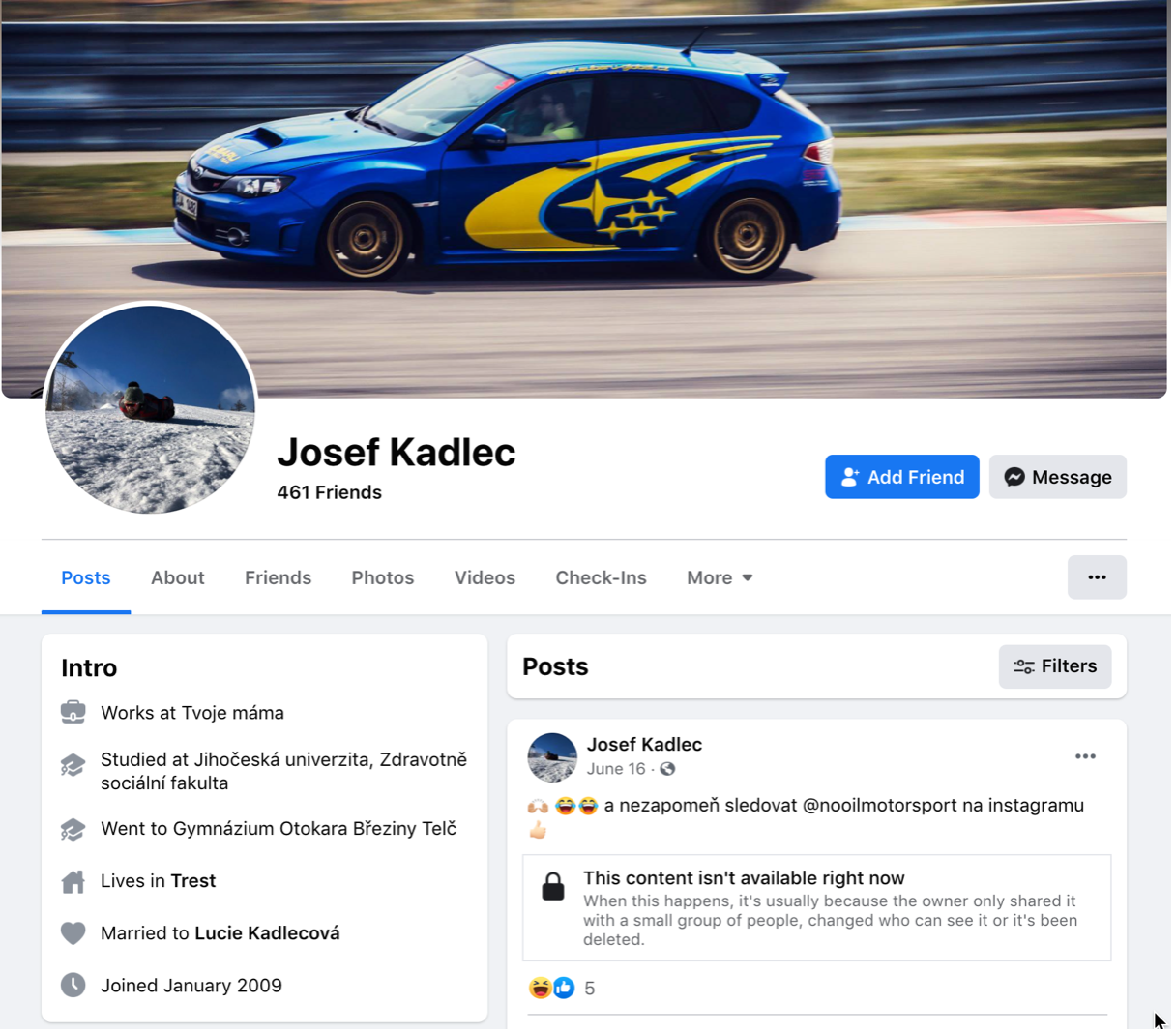Image resolution: width=1176 pixels, height=1034 pixels.
Task: Open post options menu on June 16 post
Action: [1085, 756]
